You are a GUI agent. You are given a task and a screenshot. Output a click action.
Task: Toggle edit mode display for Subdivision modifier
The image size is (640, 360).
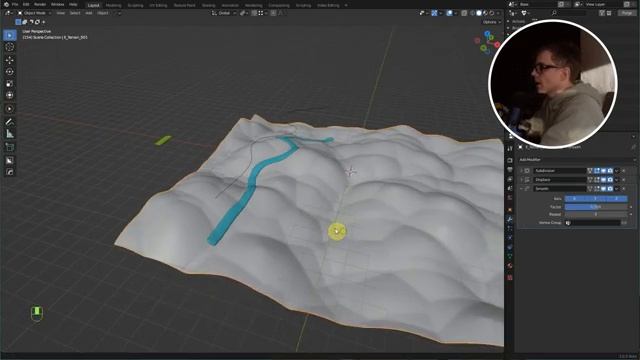pyautogui.click(x=597, y=171)
